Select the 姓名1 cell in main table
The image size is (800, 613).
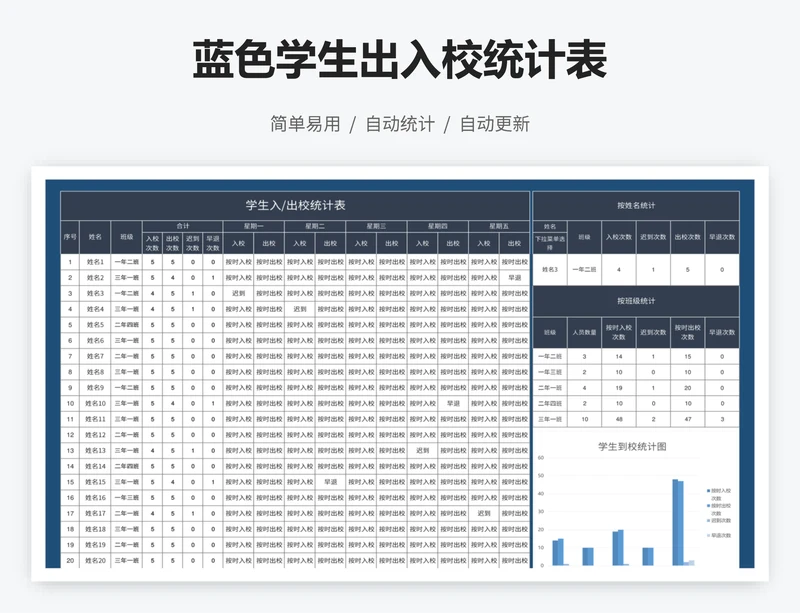point(95,262)
